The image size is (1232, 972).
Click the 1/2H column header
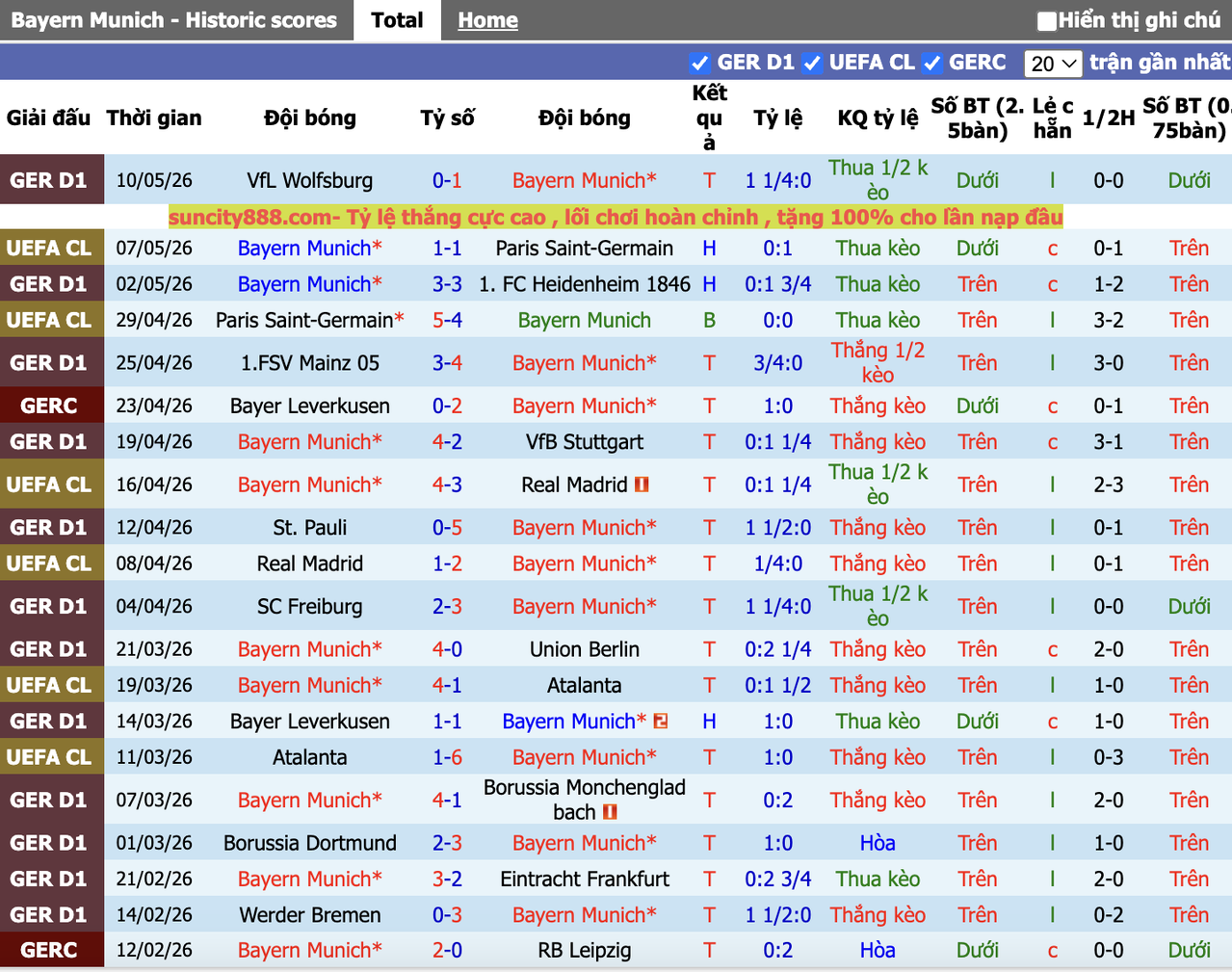(x=1109, y=118)
